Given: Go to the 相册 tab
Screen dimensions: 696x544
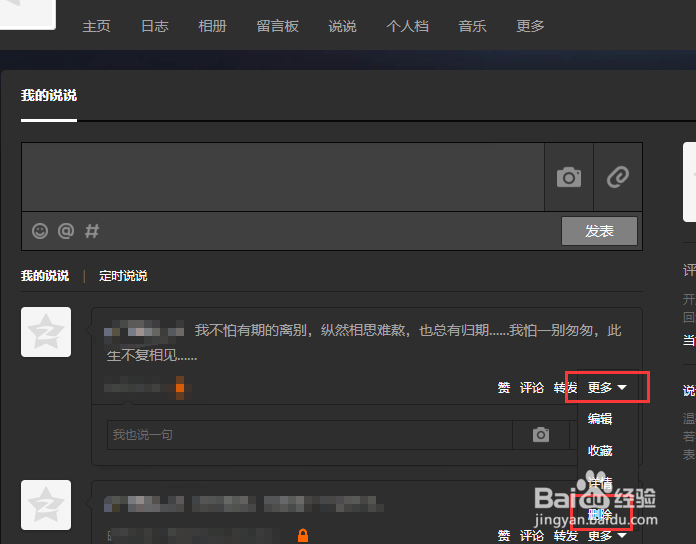Looking at the screenshot, I should (212, 26).
